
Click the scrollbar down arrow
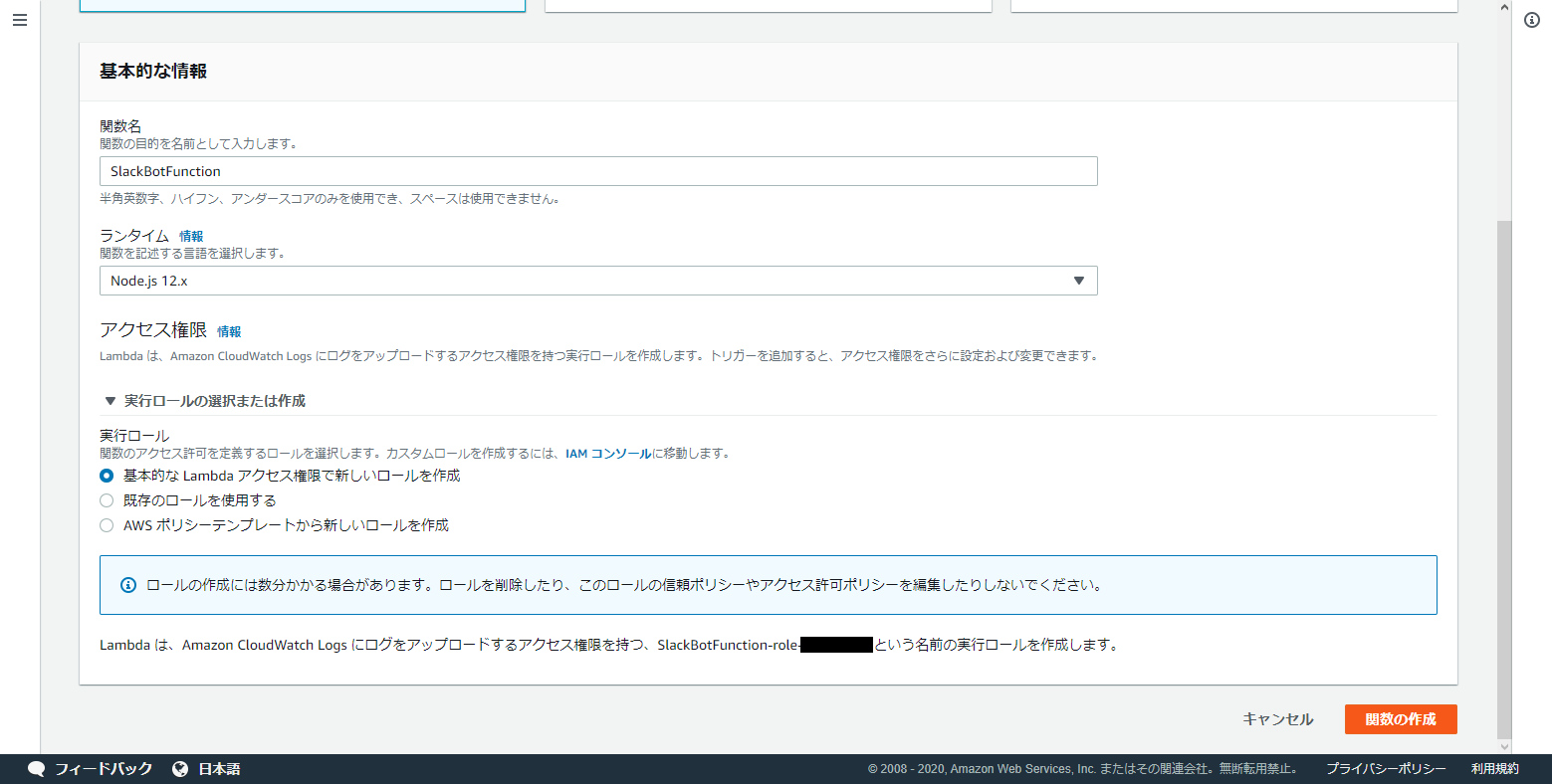pyautogui.click(x=1504, y=746)
